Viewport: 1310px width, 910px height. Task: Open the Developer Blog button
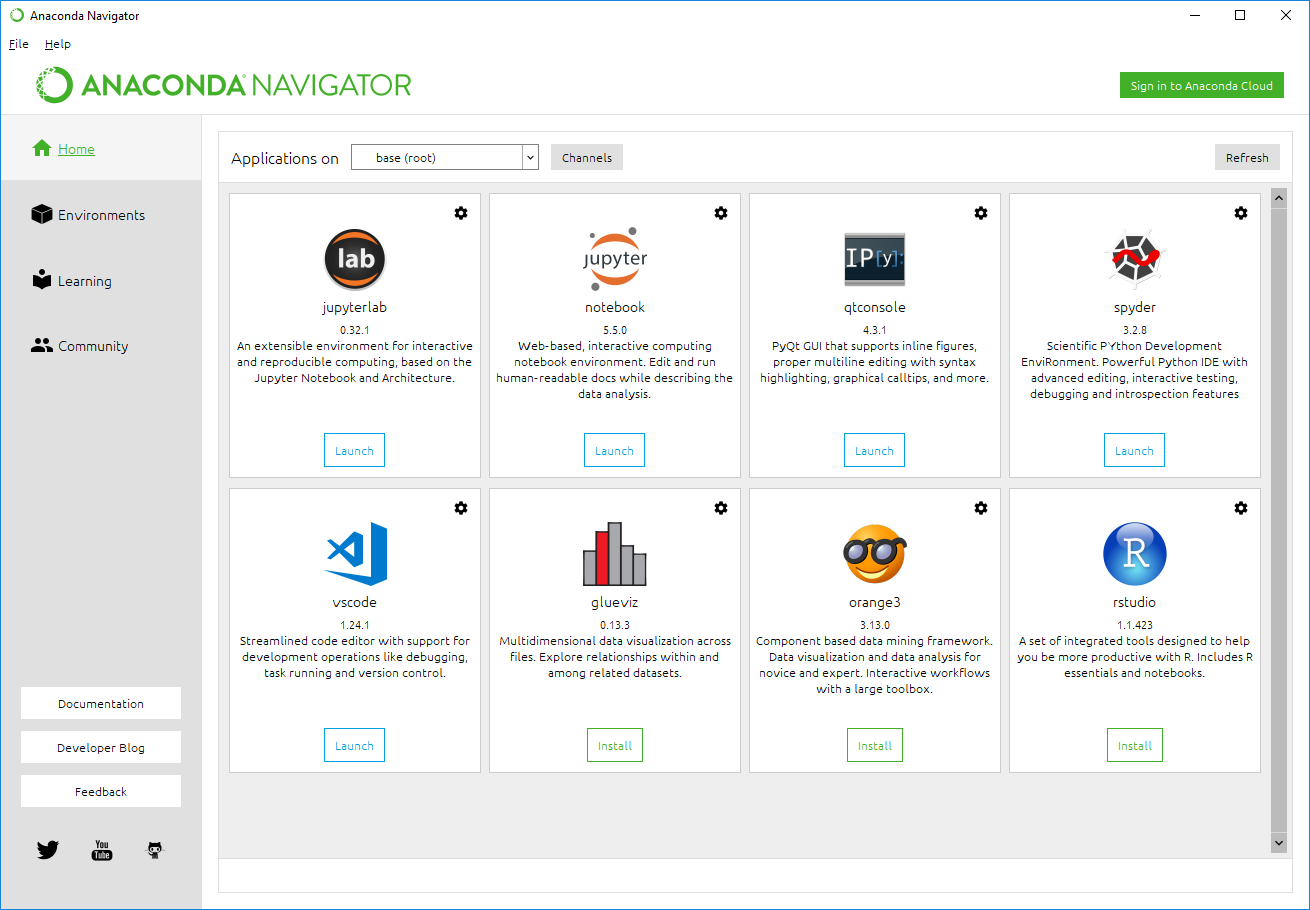(x=101, y=747)
